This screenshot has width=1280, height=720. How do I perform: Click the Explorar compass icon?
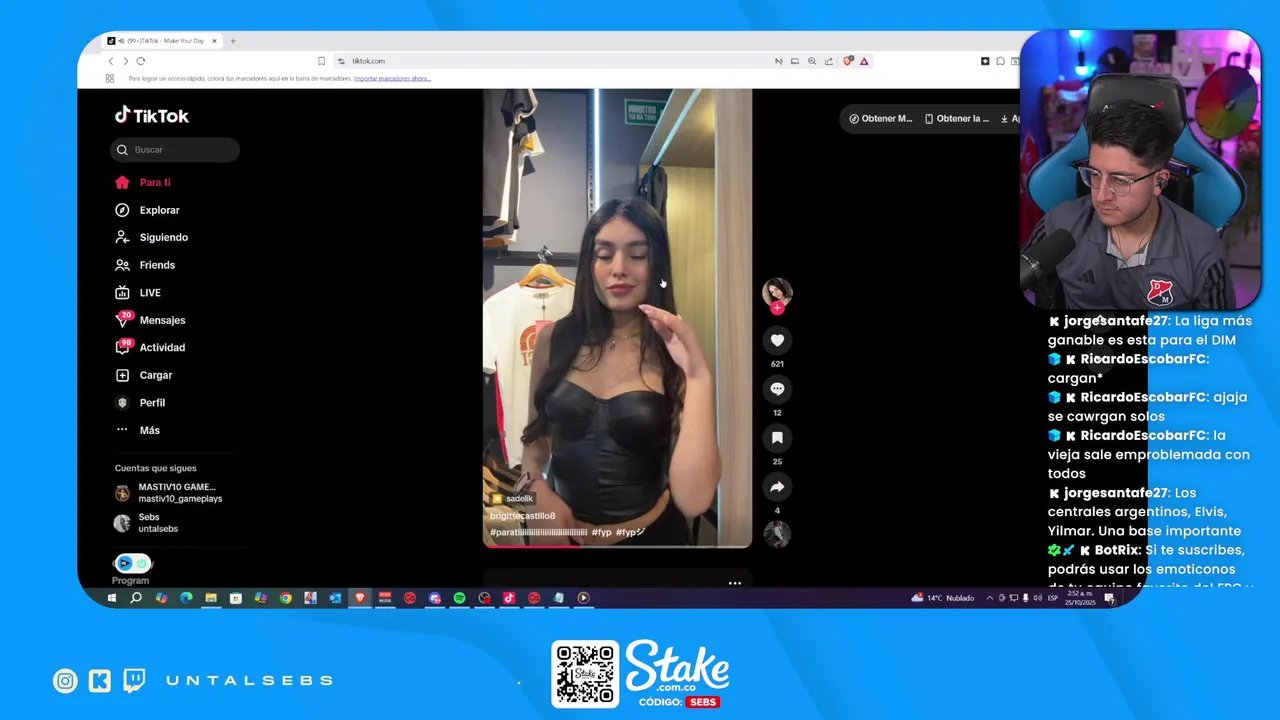coord(122,210)
